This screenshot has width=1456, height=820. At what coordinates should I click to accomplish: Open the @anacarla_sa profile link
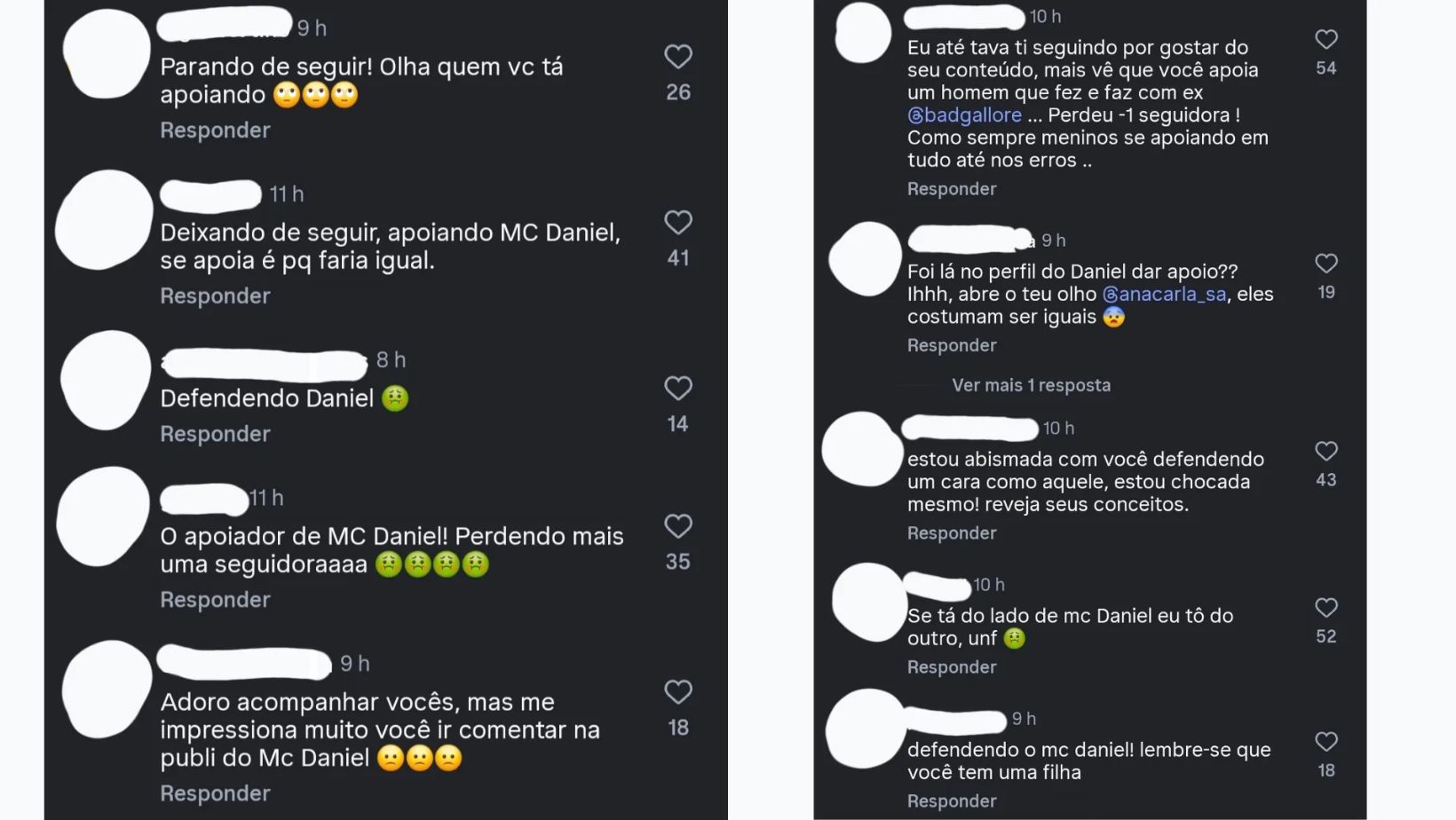point(1165,294)
